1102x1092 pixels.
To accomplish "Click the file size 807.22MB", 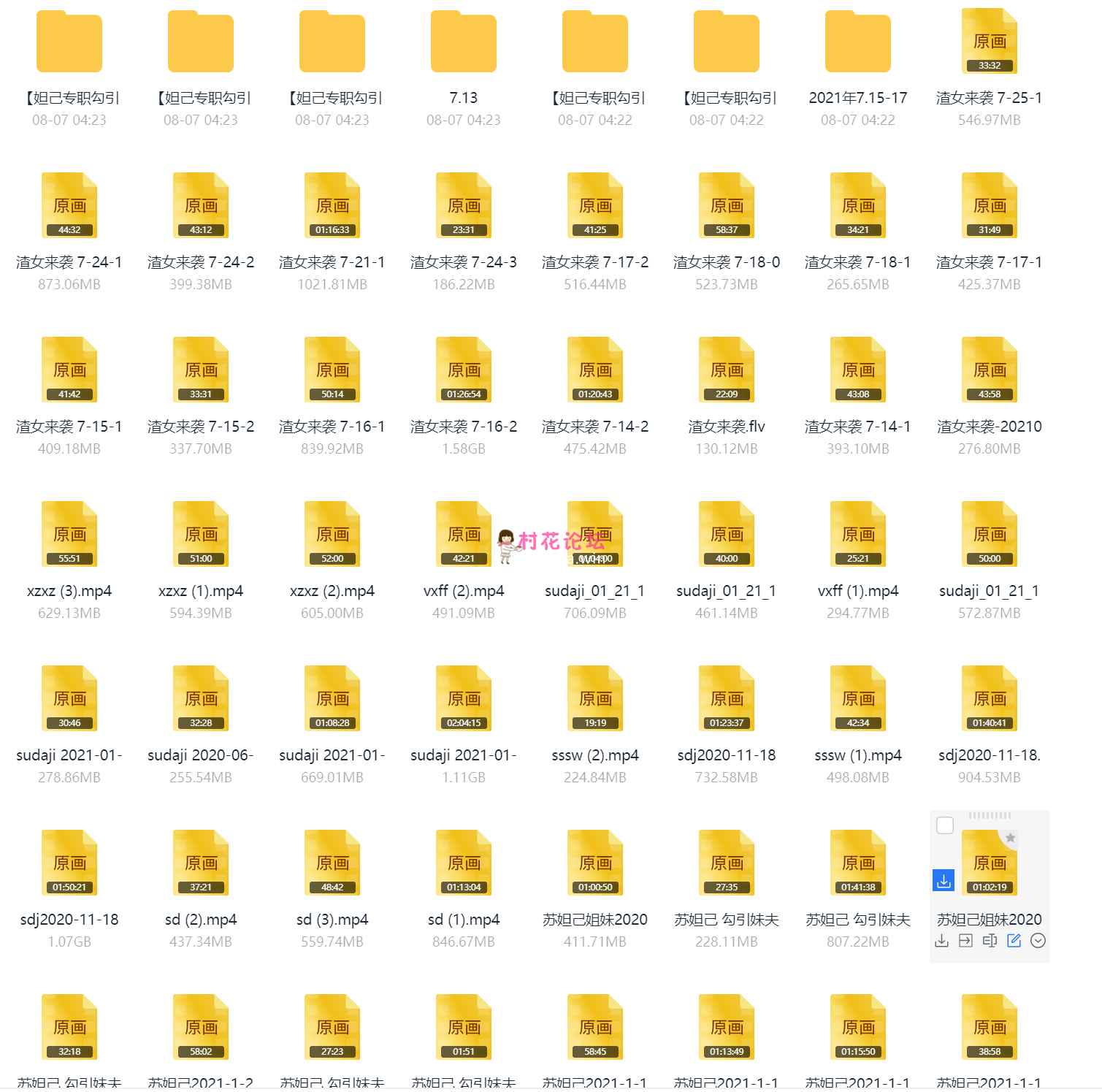I will (x=858, y=942).
